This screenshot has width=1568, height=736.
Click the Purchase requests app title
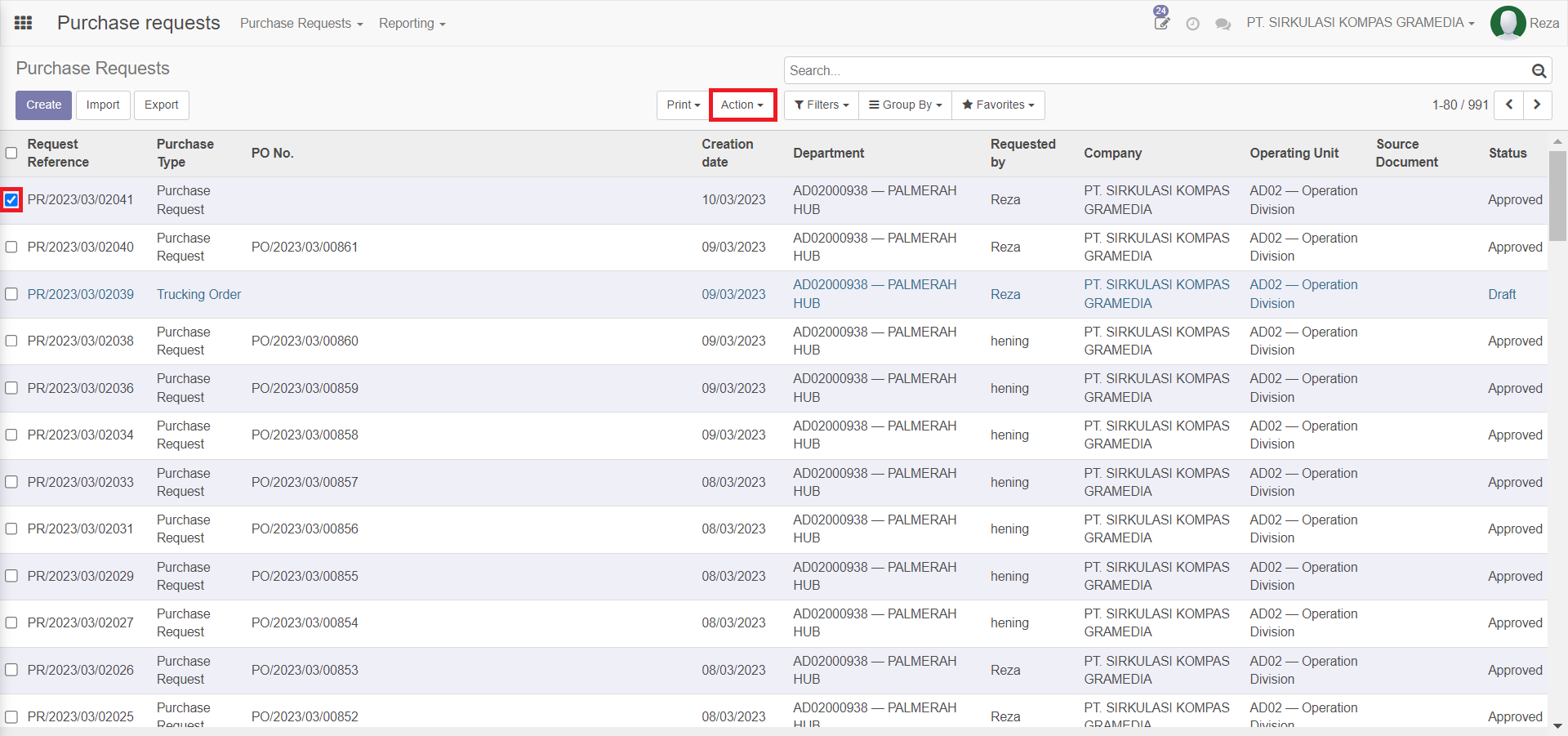[139, 23]
